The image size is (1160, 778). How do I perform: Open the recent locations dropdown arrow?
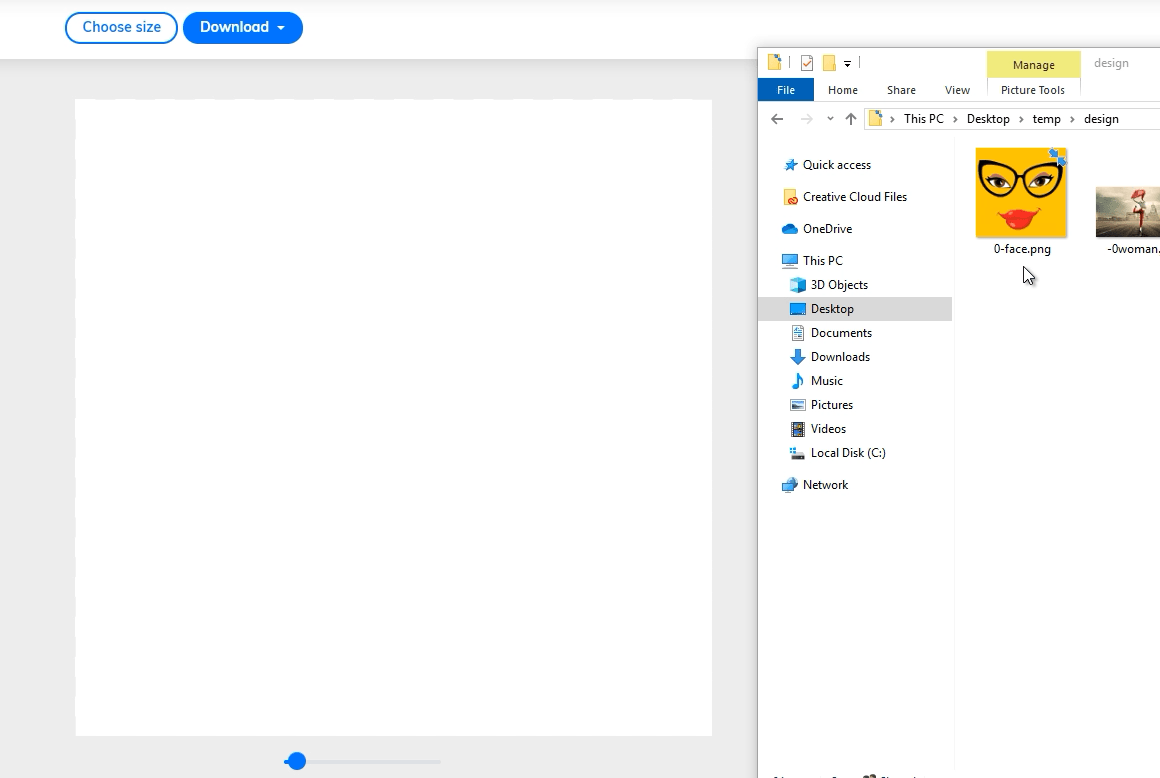pyautogui.click(x=830, y=118)
